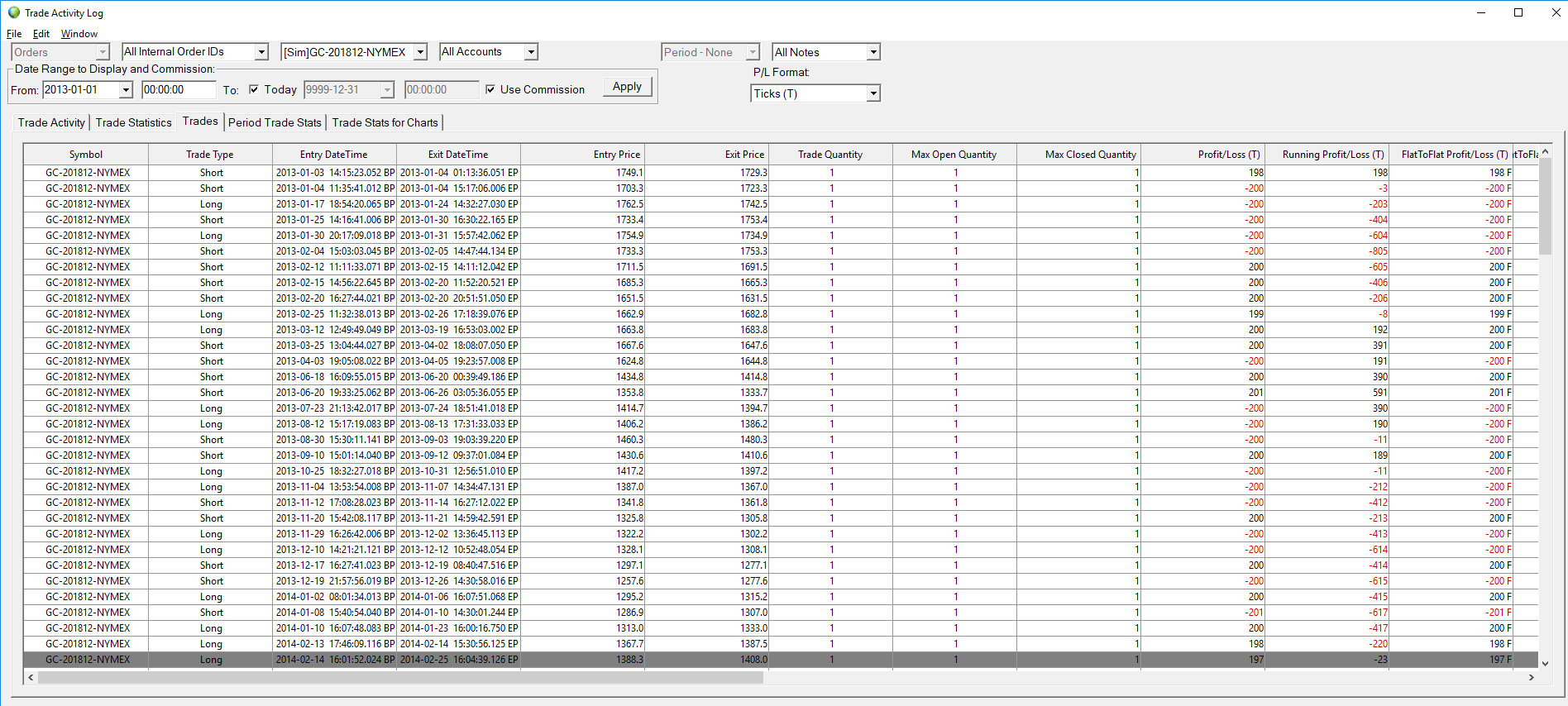This screenshot has width=1568, height=706.
Task: Open the P/L Format Ticks (T) dropdown
Action: (815, 93)
